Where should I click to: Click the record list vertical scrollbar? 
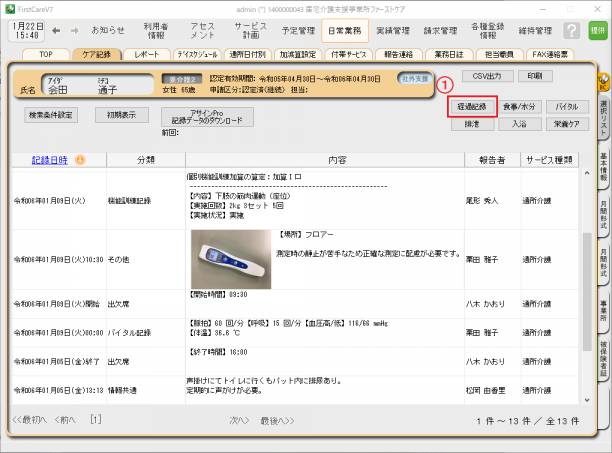coord(588,290)
